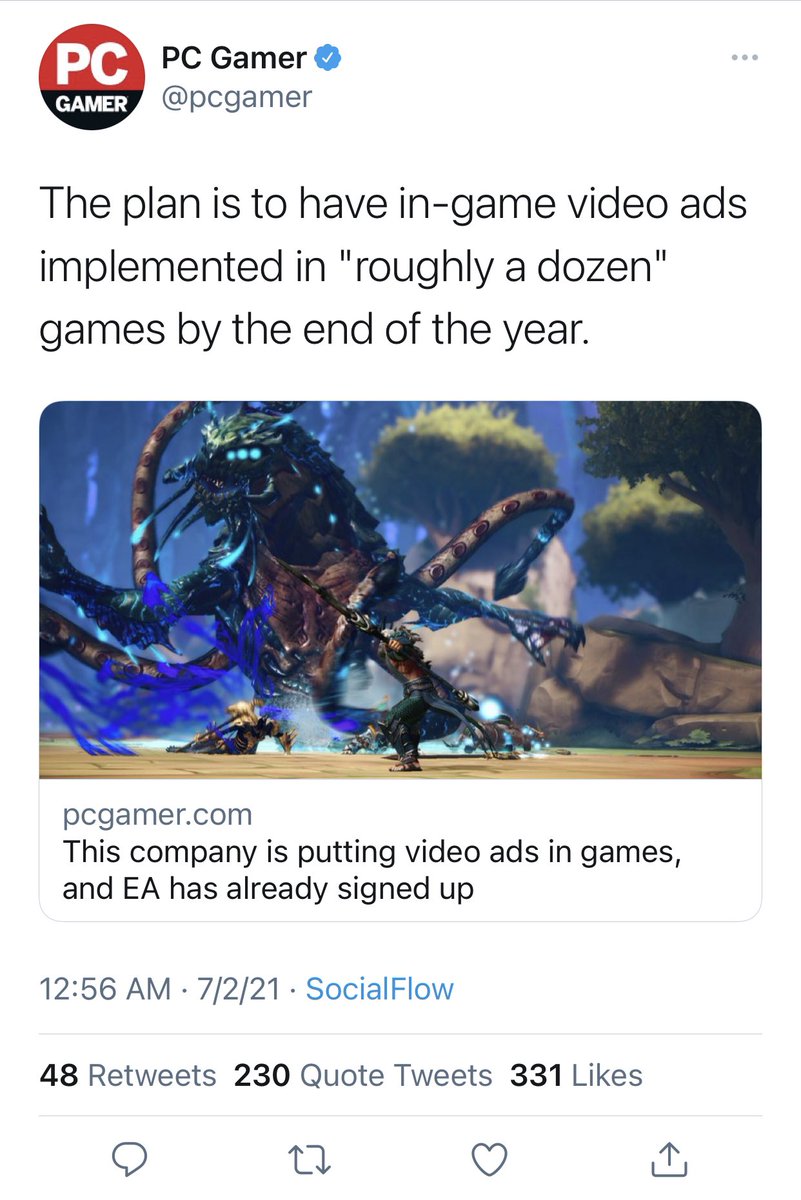
Task: Open the pcgamer.com domain link in card
Action: coord(157,816)
